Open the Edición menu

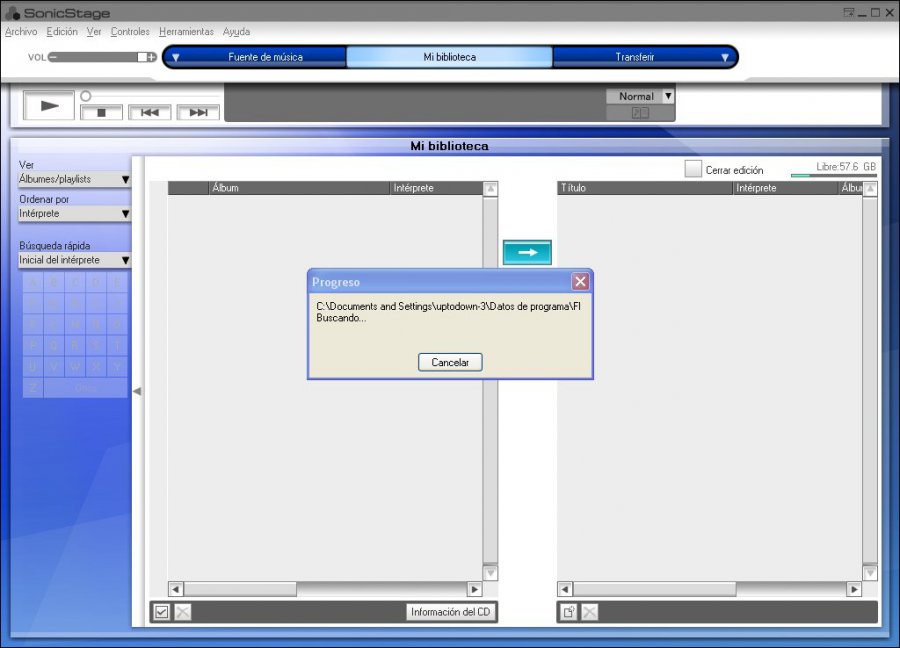pyautogui.click(x=62, y=32)
